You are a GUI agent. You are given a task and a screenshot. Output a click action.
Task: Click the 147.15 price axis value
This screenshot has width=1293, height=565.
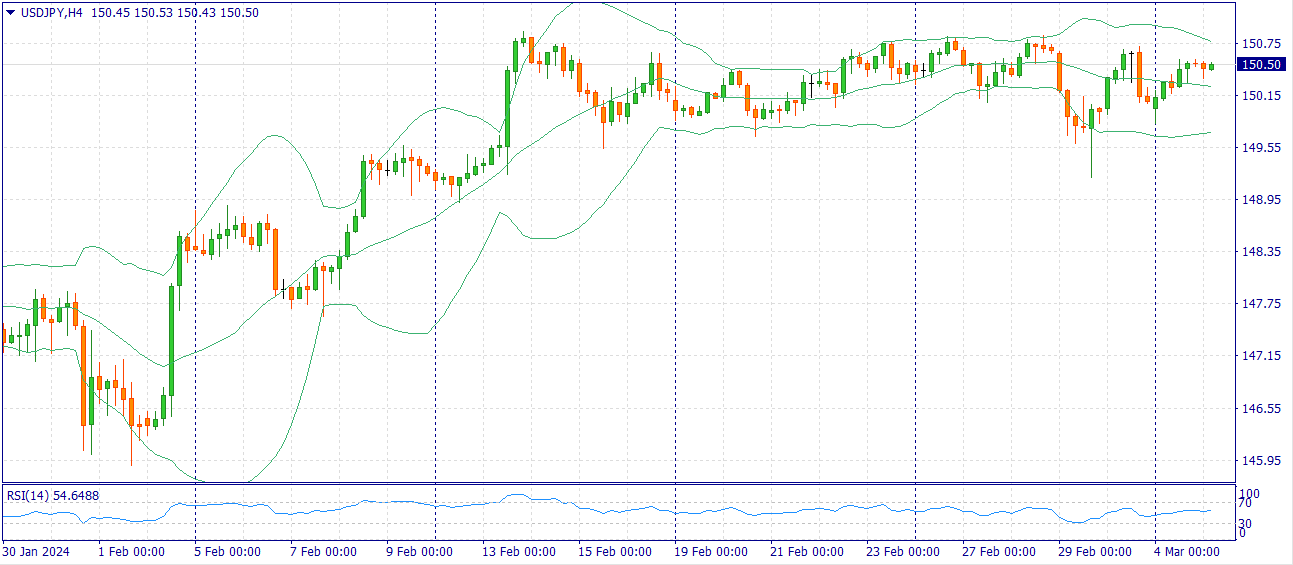point(1259,356)
